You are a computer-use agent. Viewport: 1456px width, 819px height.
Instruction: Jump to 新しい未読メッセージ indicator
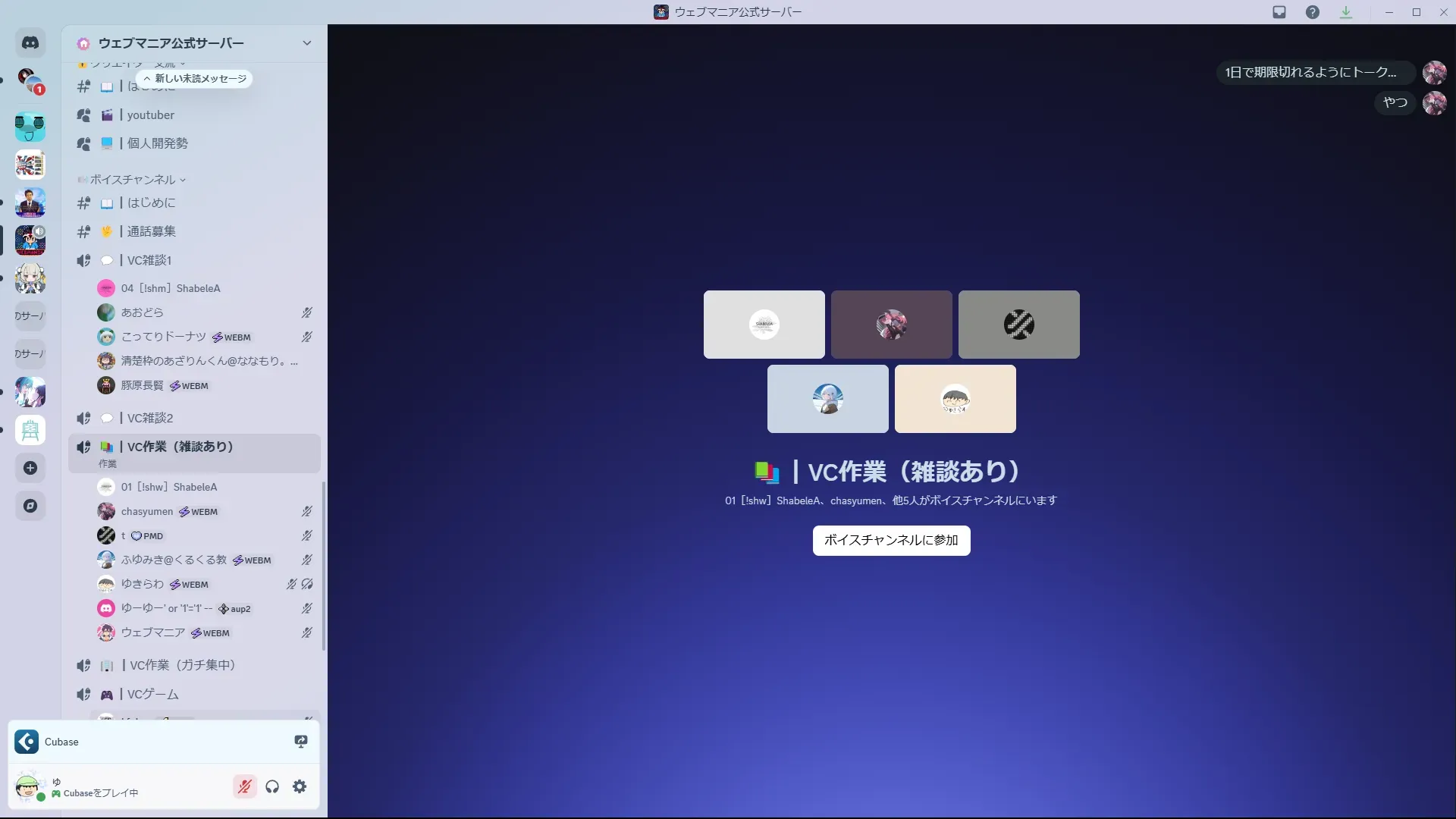(195, 79)
